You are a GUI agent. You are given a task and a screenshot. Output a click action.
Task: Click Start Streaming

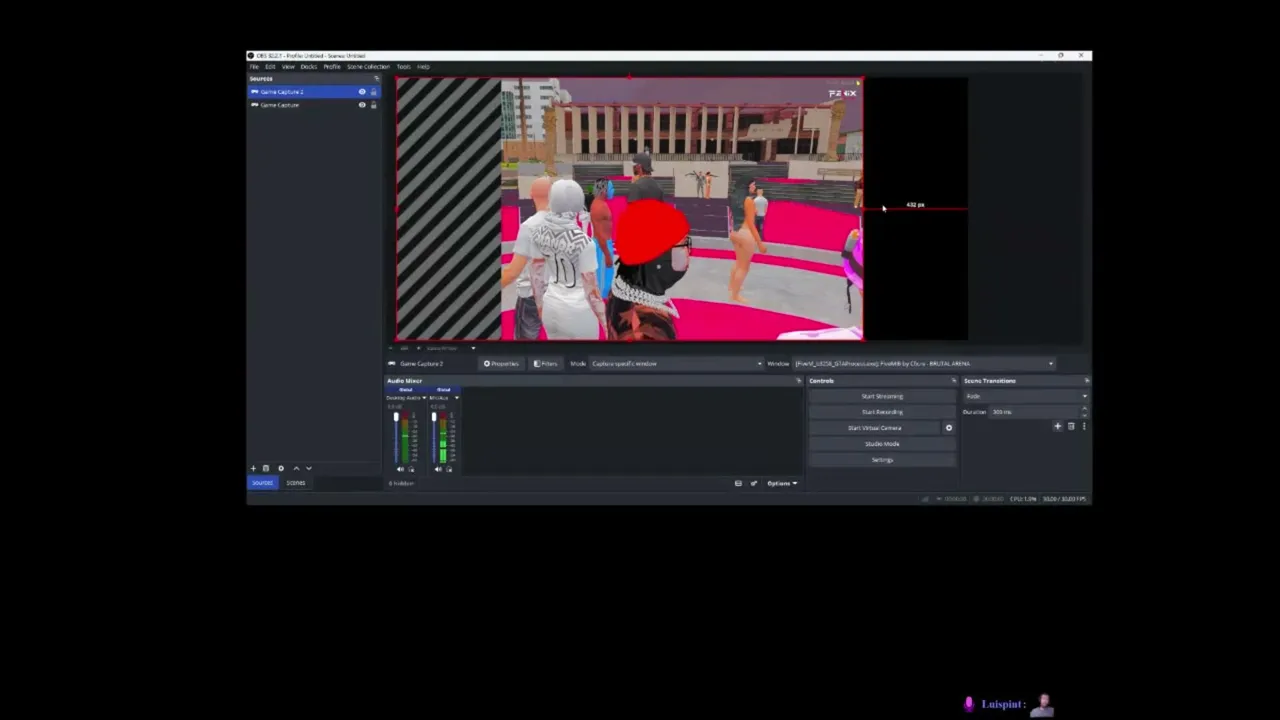[882, 396]
